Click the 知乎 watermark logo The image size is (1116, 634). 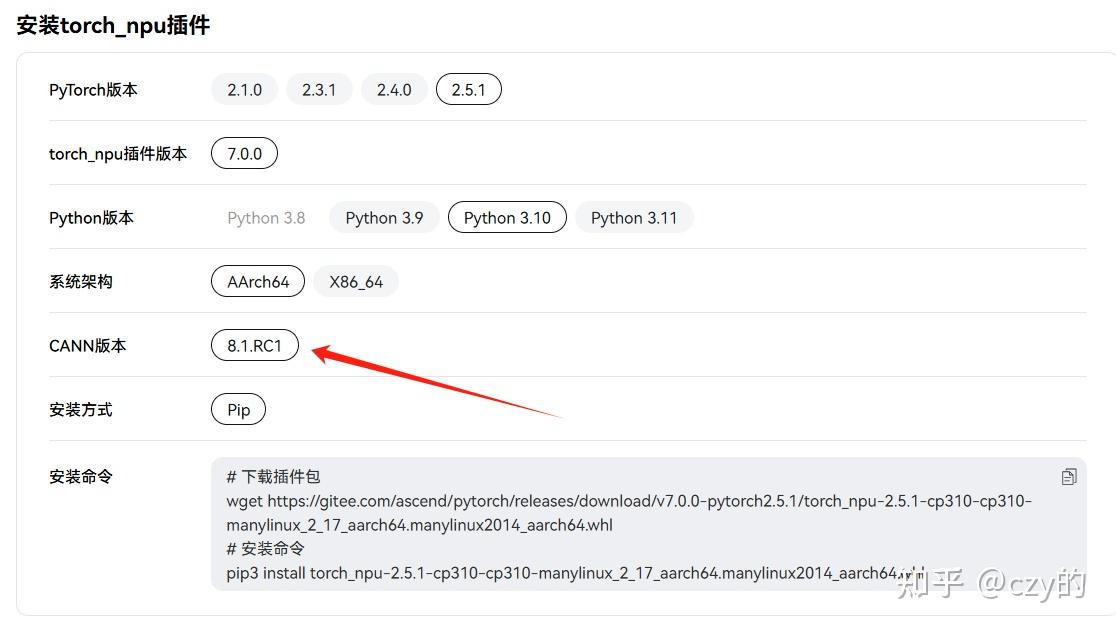pos(930,583)
